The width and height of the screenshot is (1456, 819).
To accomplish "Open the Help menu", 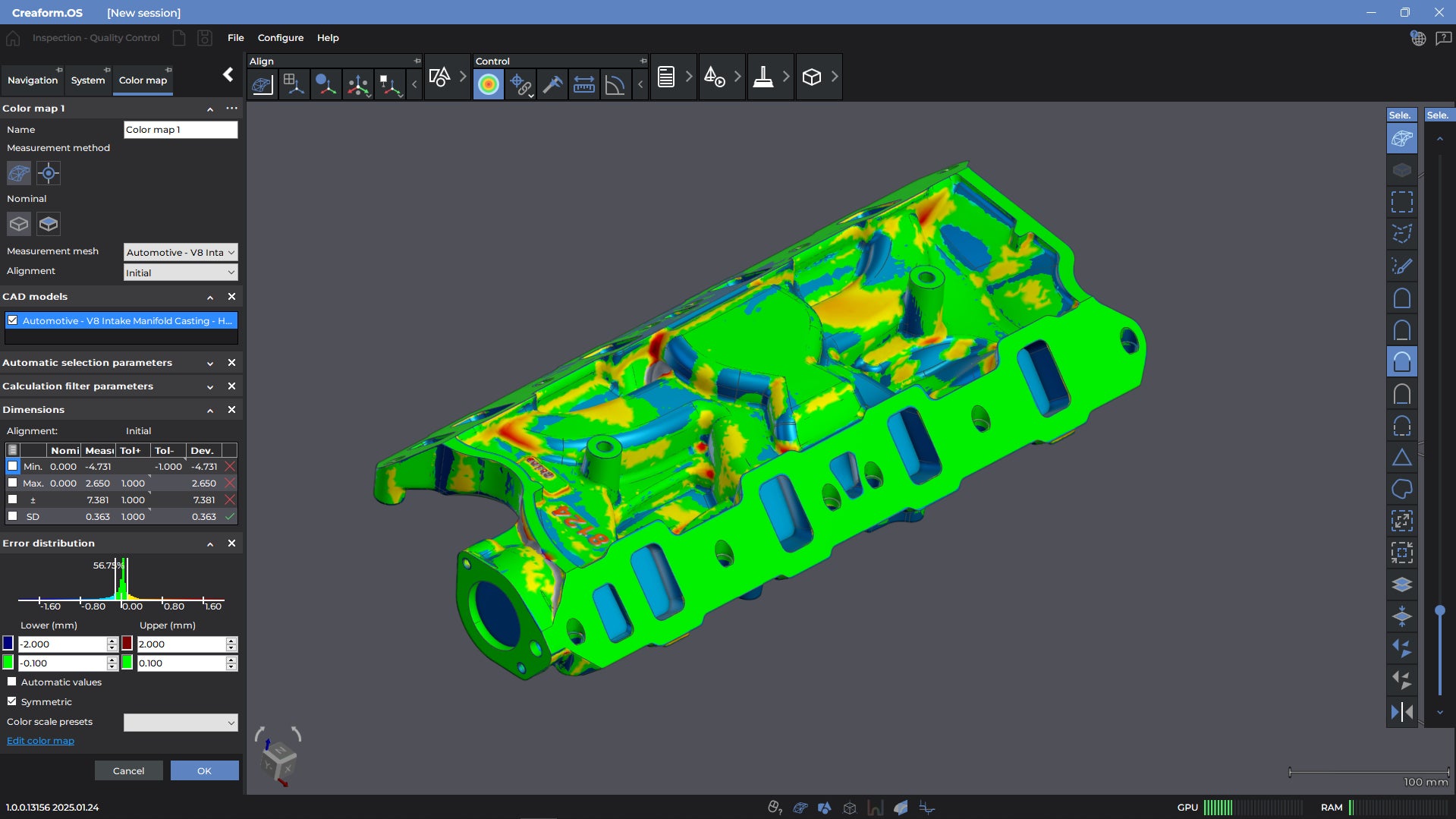I will point(328,38).
